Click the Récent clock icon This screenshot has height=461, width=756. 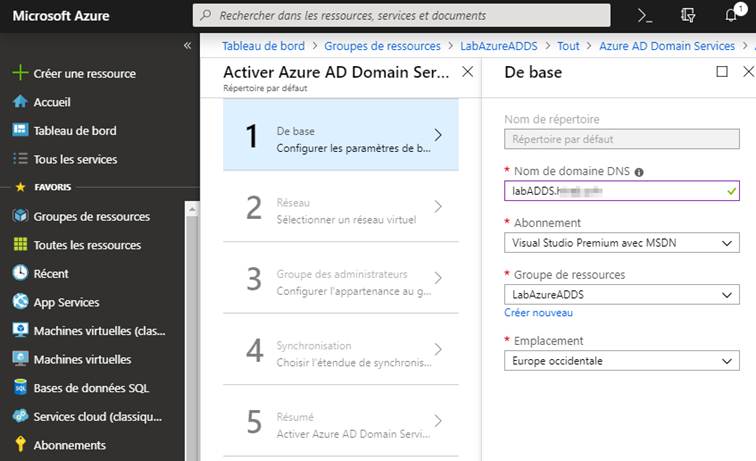coord(20,273)
